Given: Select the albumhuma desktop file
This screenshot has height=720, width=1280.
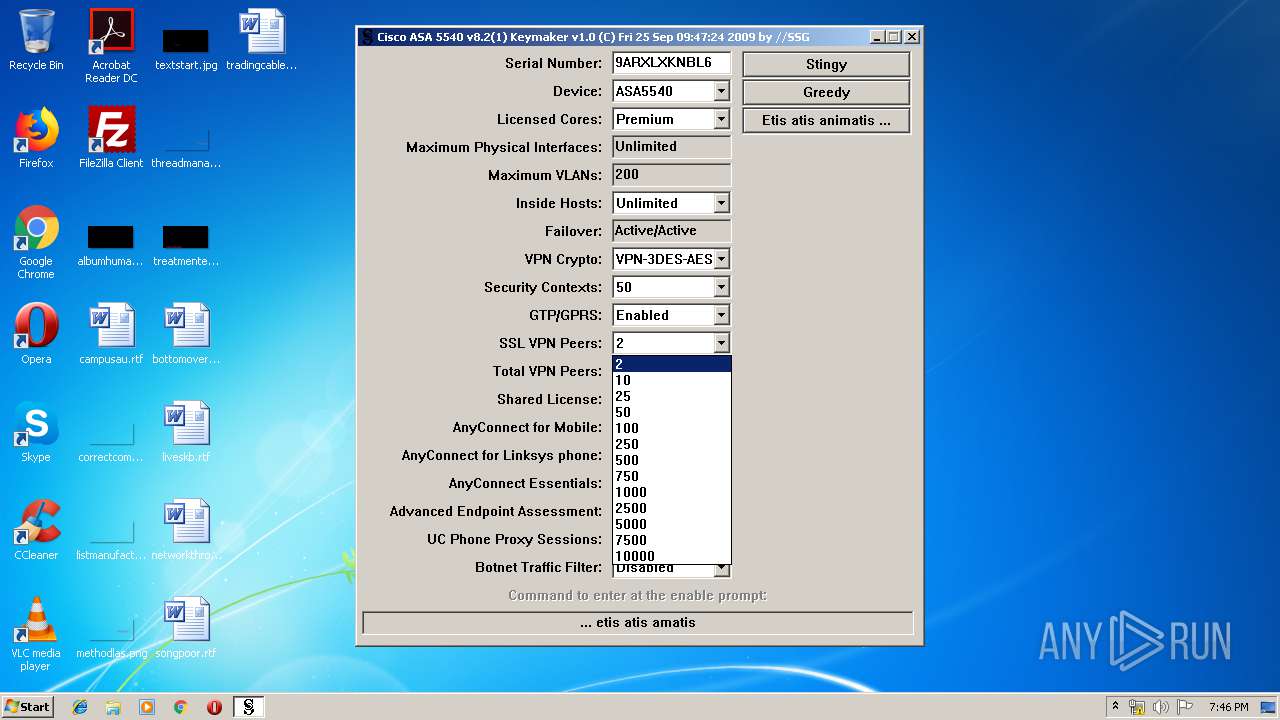Looking at the screenshot, I should 111,246.
